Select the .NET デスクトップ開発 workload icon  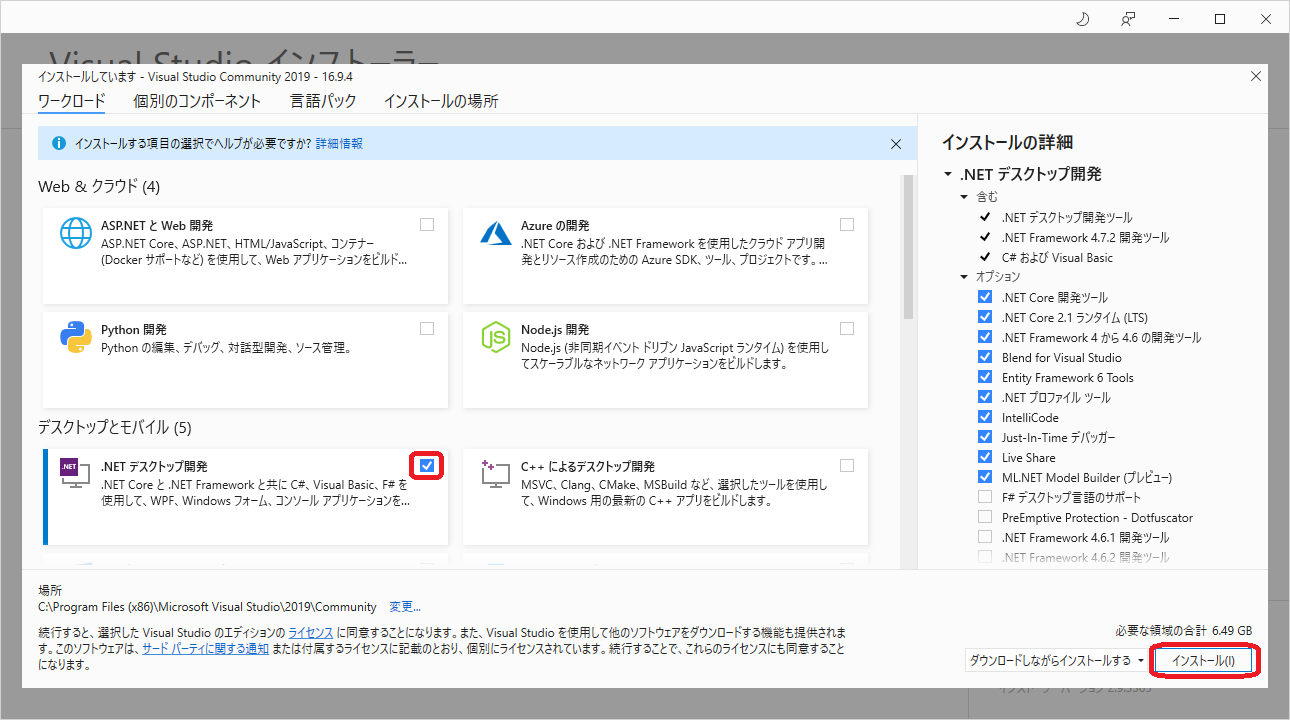tap(75, 473)
